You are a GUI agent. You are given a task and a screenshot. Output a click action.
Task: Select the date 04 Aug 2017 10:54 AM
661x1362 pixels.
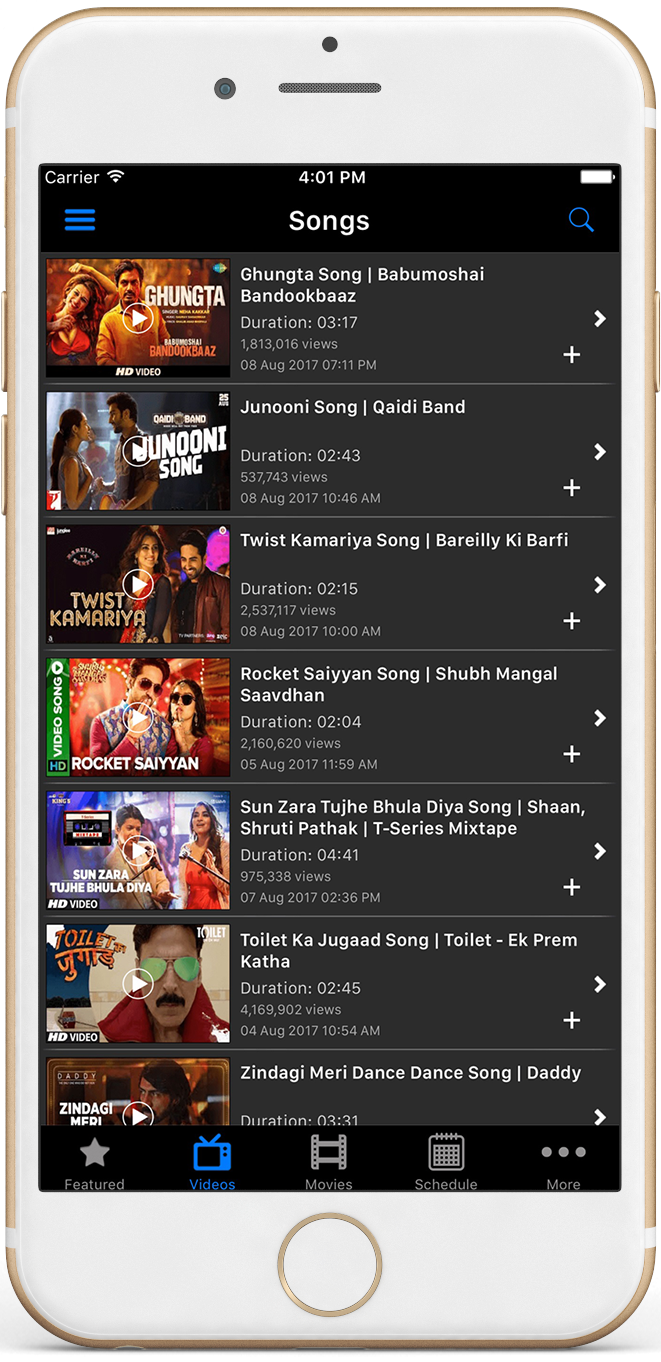(311, 1030)
